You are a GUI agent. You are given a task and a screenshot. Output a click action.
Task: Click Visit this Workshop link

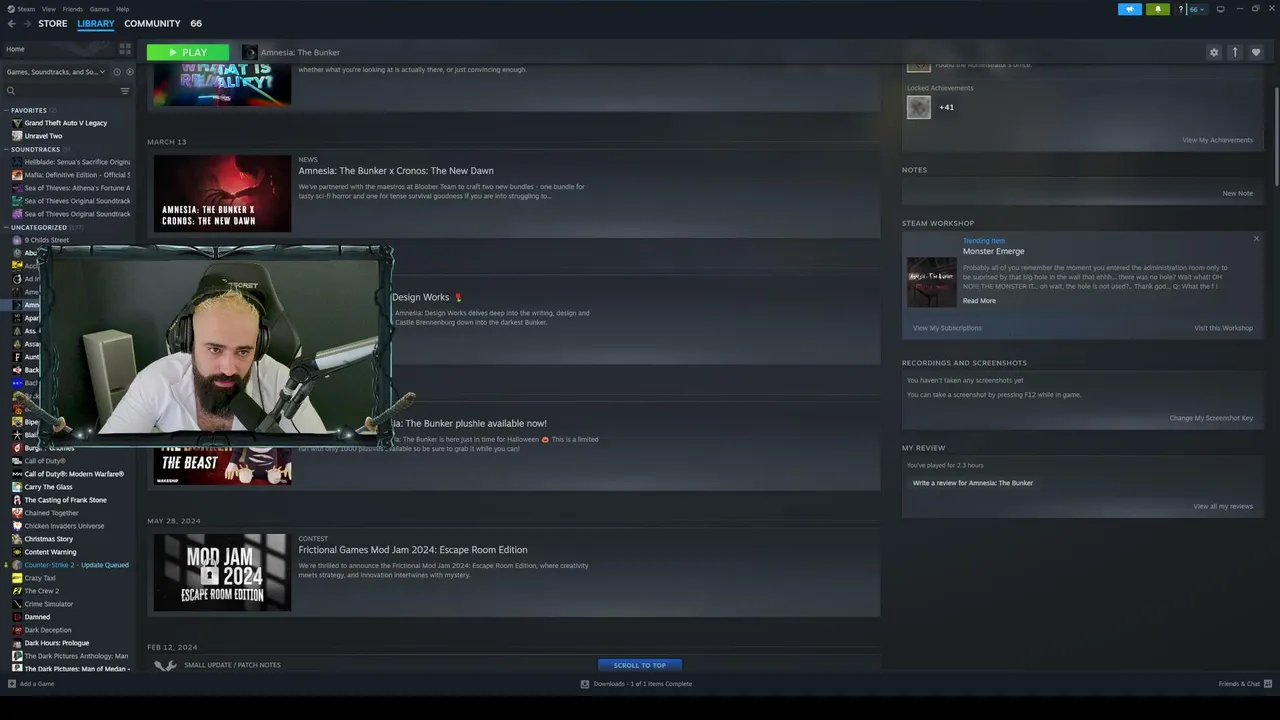tap(1223, 328)
